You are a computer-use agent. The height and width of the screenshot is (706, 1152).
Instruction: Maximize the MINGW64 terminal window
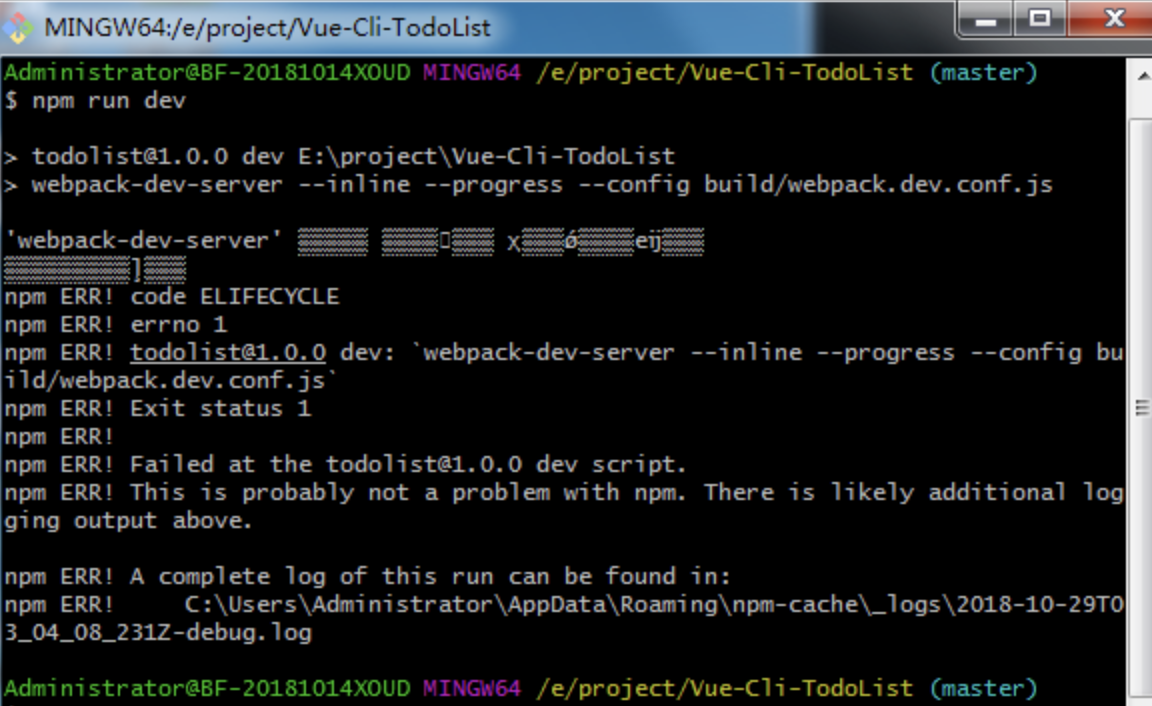(1040, 18)
